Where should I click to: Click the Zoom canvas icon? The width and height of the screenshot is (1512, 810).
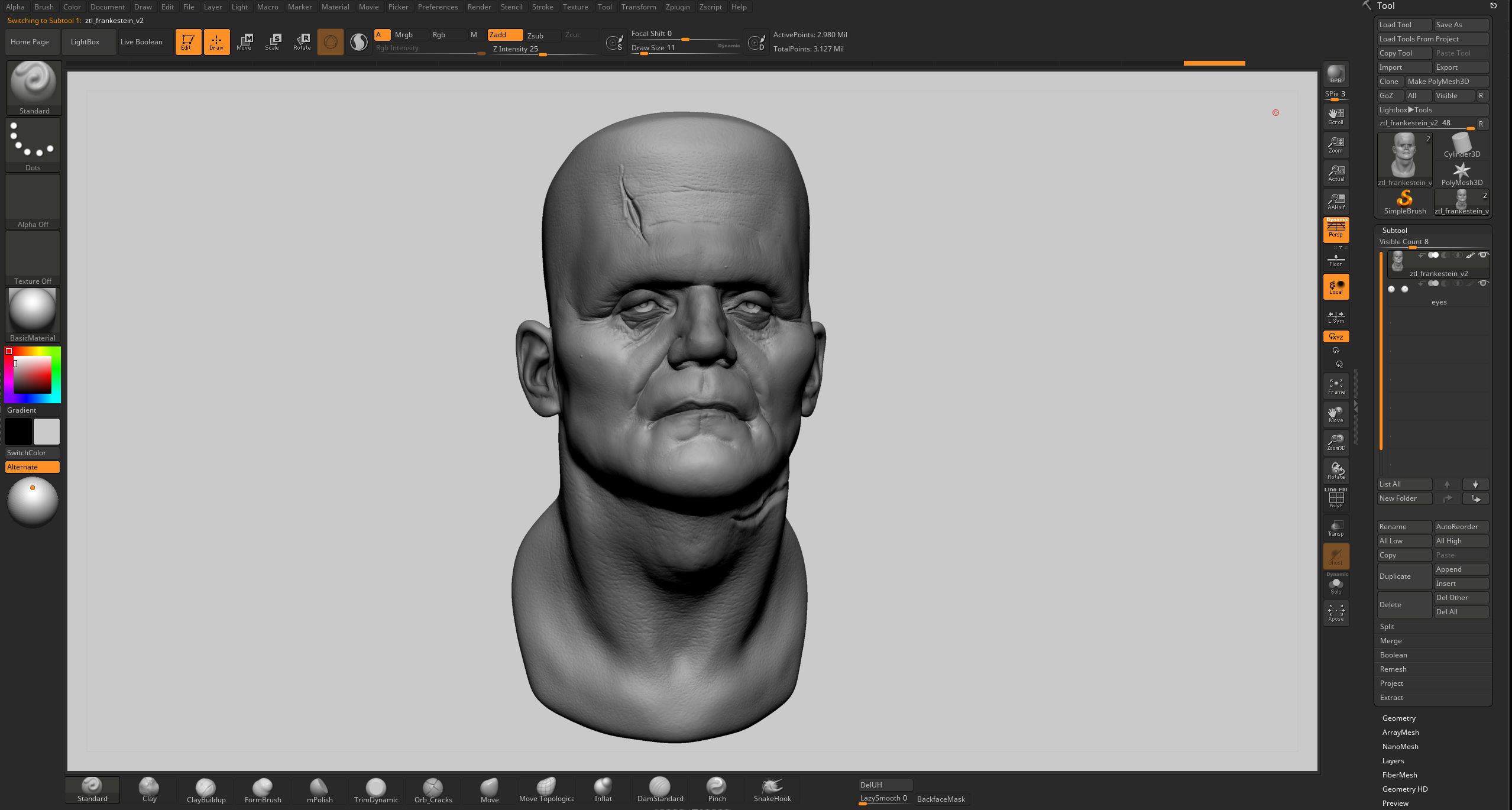click(1336, 145)
